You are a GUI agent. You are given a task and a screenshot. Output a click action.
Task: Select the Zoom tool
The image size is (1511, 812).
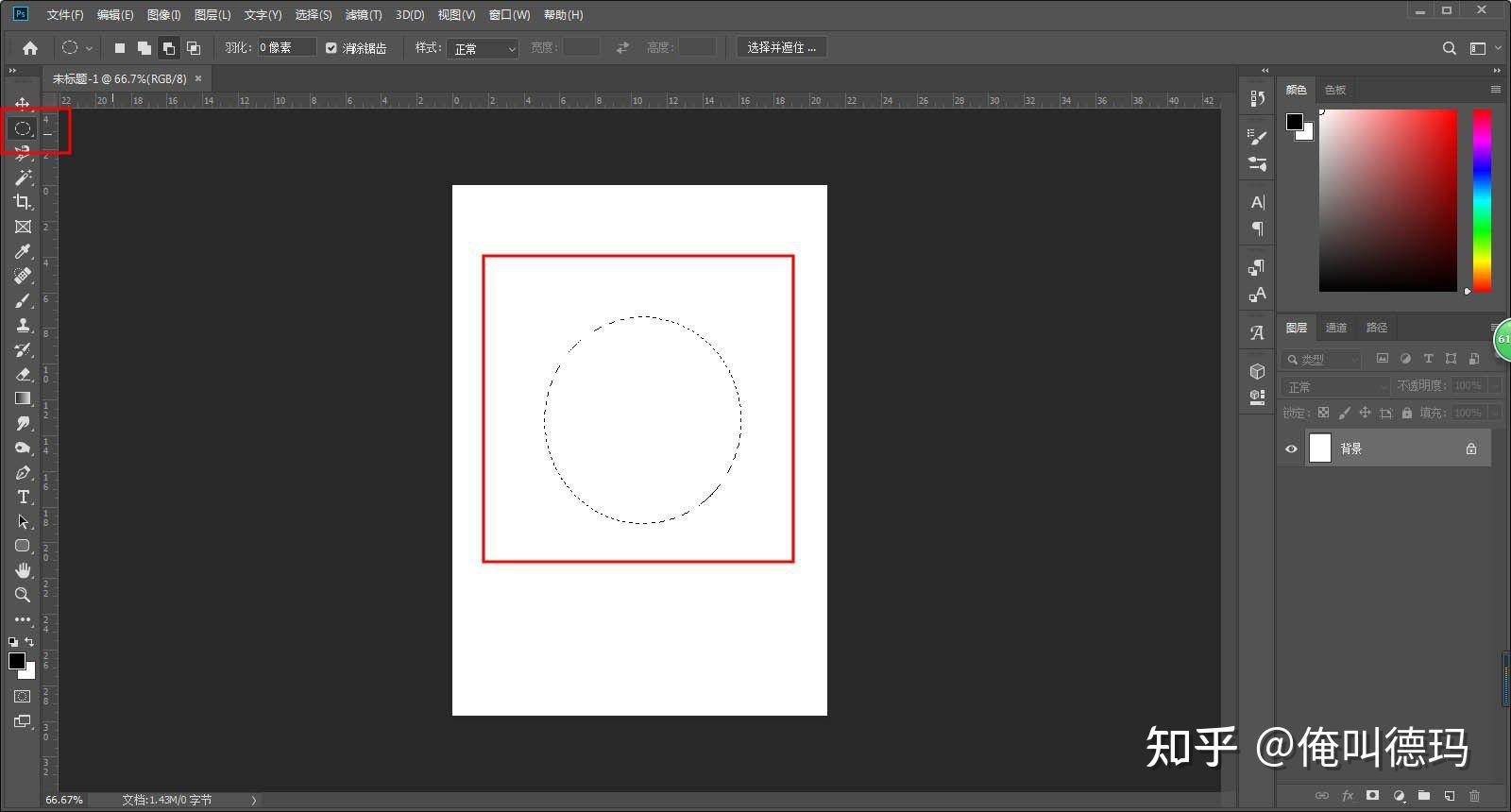pyautogui.click(x=23, y=595)
